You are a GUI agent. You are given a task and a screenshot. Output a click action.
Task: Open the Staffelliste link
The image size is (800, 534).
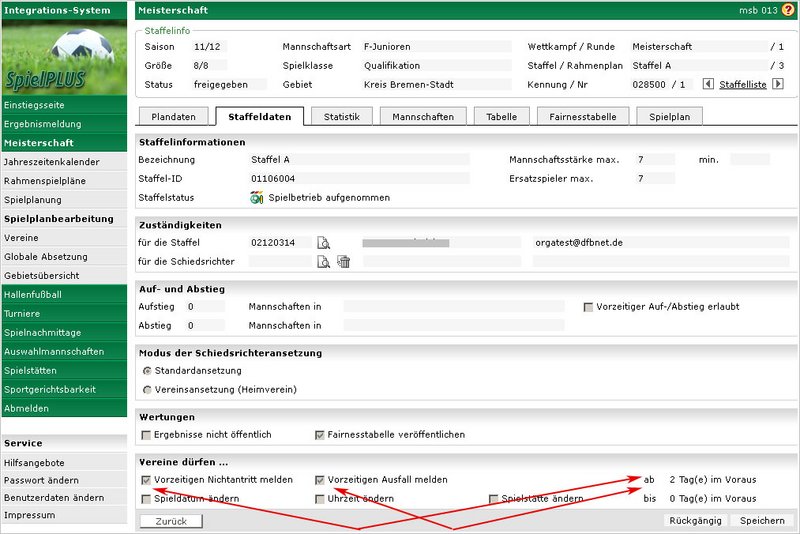tap(743, 85)
